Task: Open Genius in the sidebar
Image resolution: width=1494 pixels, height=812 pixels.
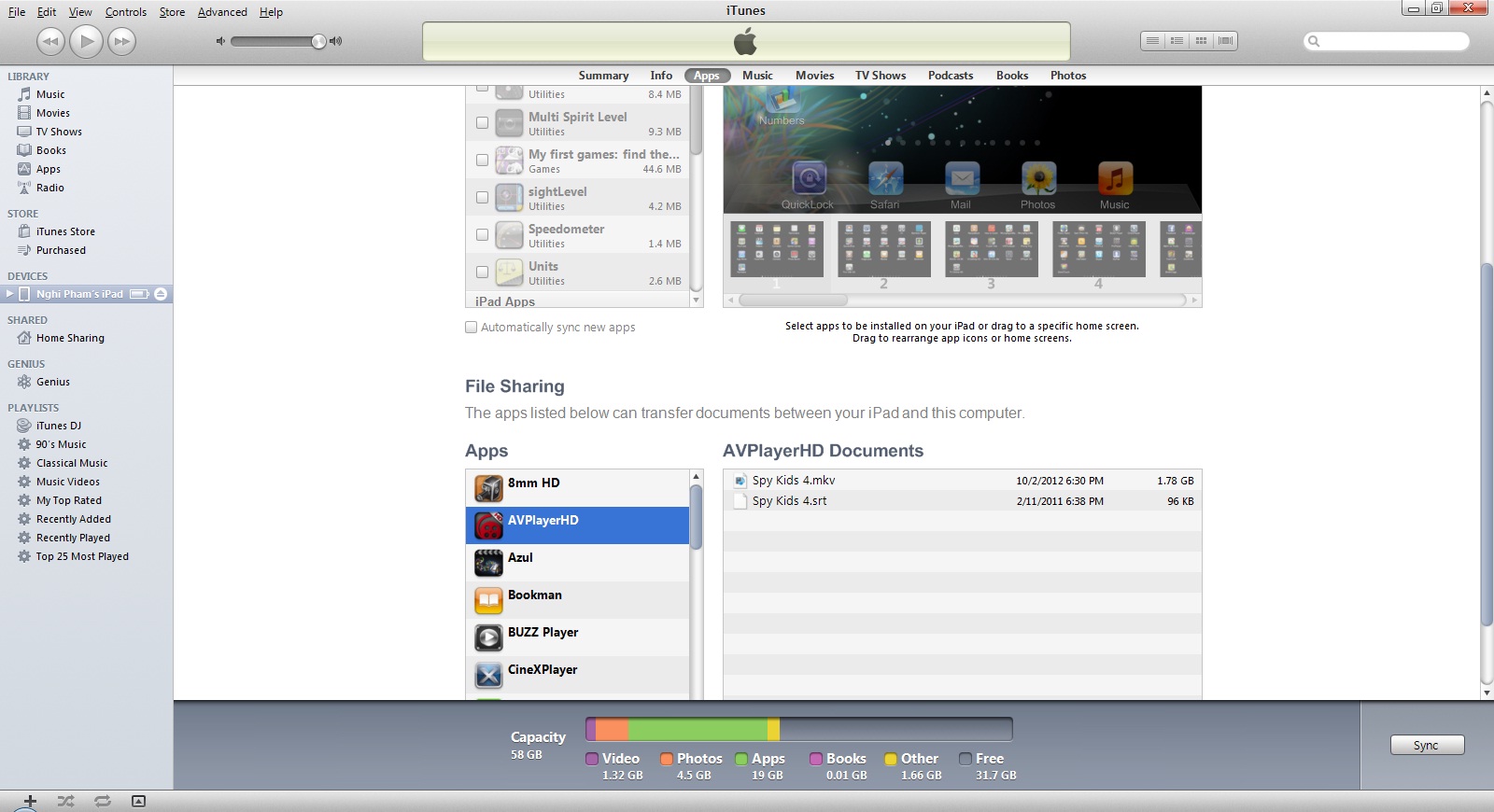Action: (x=53, y=382)
